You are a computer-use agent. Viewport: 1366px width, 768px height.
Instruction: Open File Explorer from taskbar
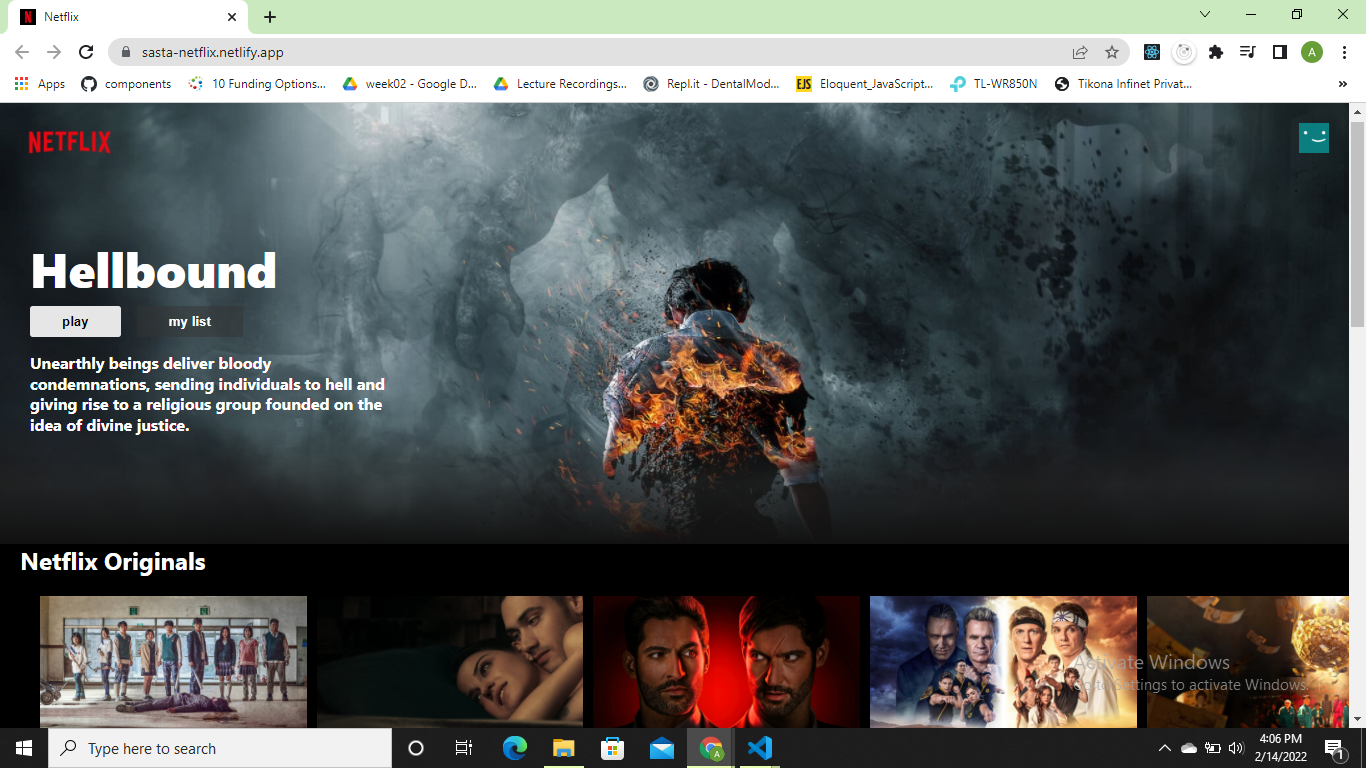564,748
